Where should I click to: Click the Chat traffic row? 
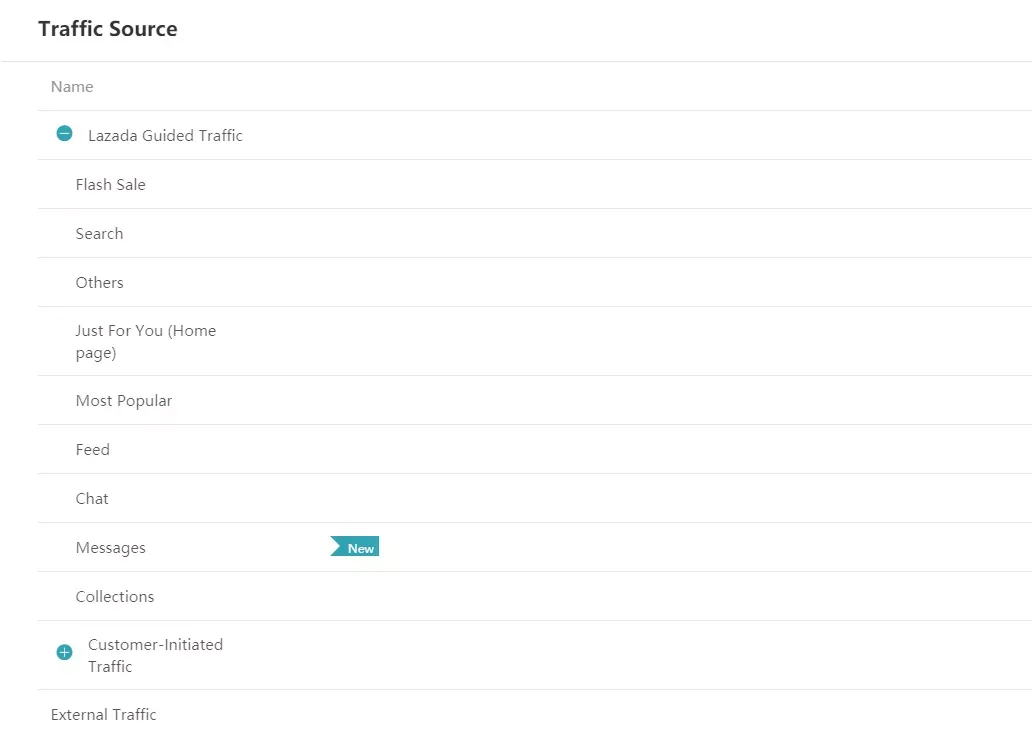(x=92, y=499)
